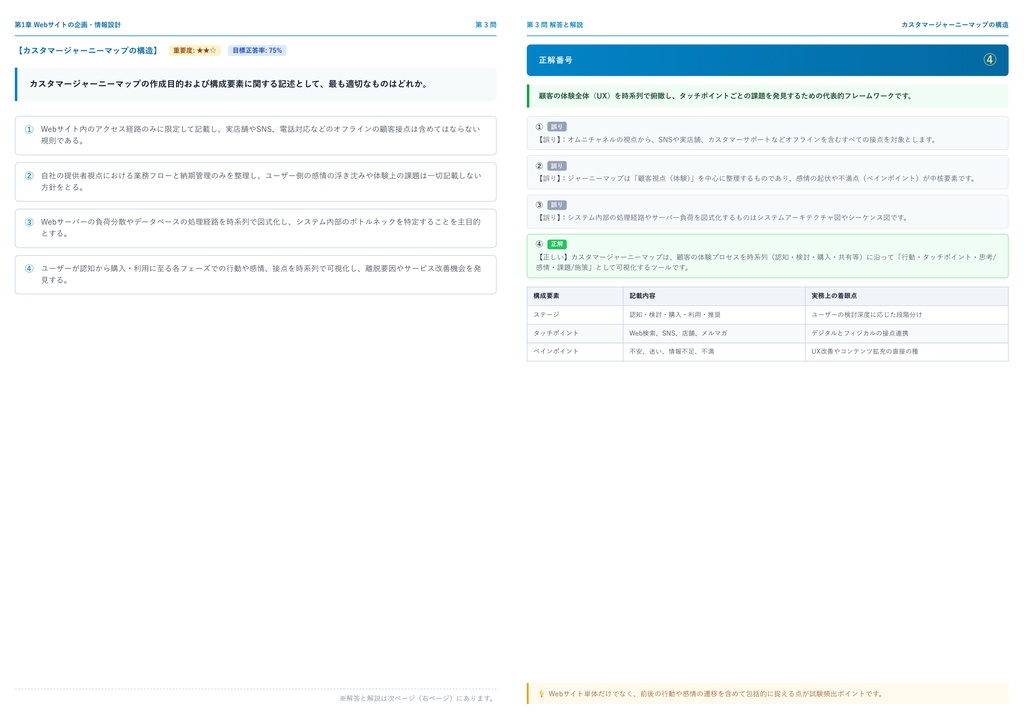Click the 誤り badge next to explanation ①
1024x724 pixels.
pyautogui.click(x=556, y=127)
